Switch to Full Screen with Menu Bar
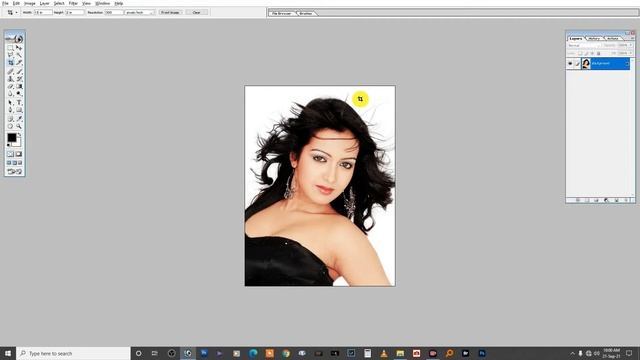Viewport: 640px width, 360px height. [15, 162]
